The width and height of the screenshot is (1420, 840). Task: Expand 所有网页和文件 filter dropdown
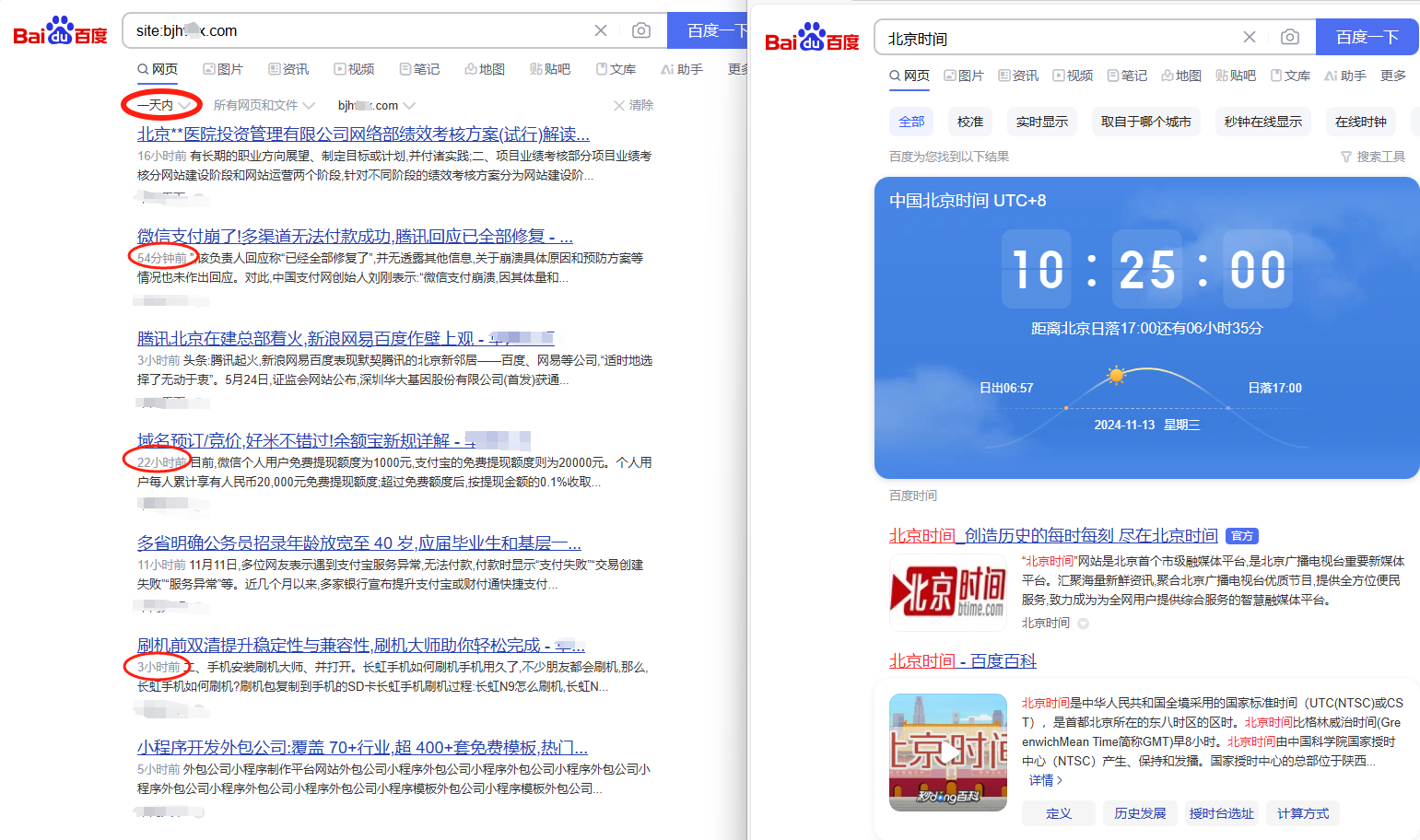(x=264, y=105)
